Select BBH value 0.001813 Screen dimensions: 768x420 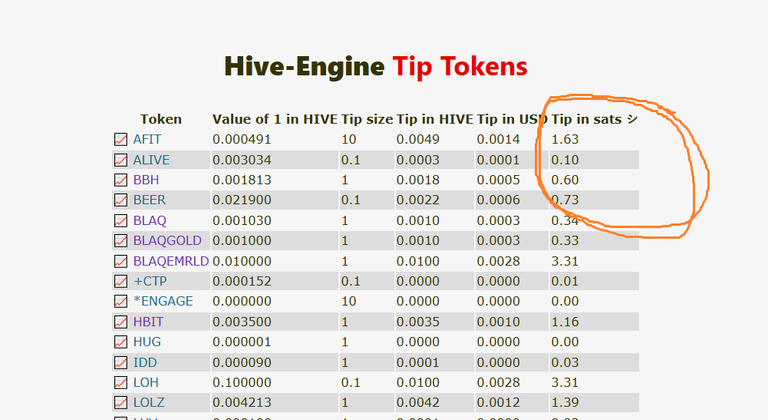point(241,180)
